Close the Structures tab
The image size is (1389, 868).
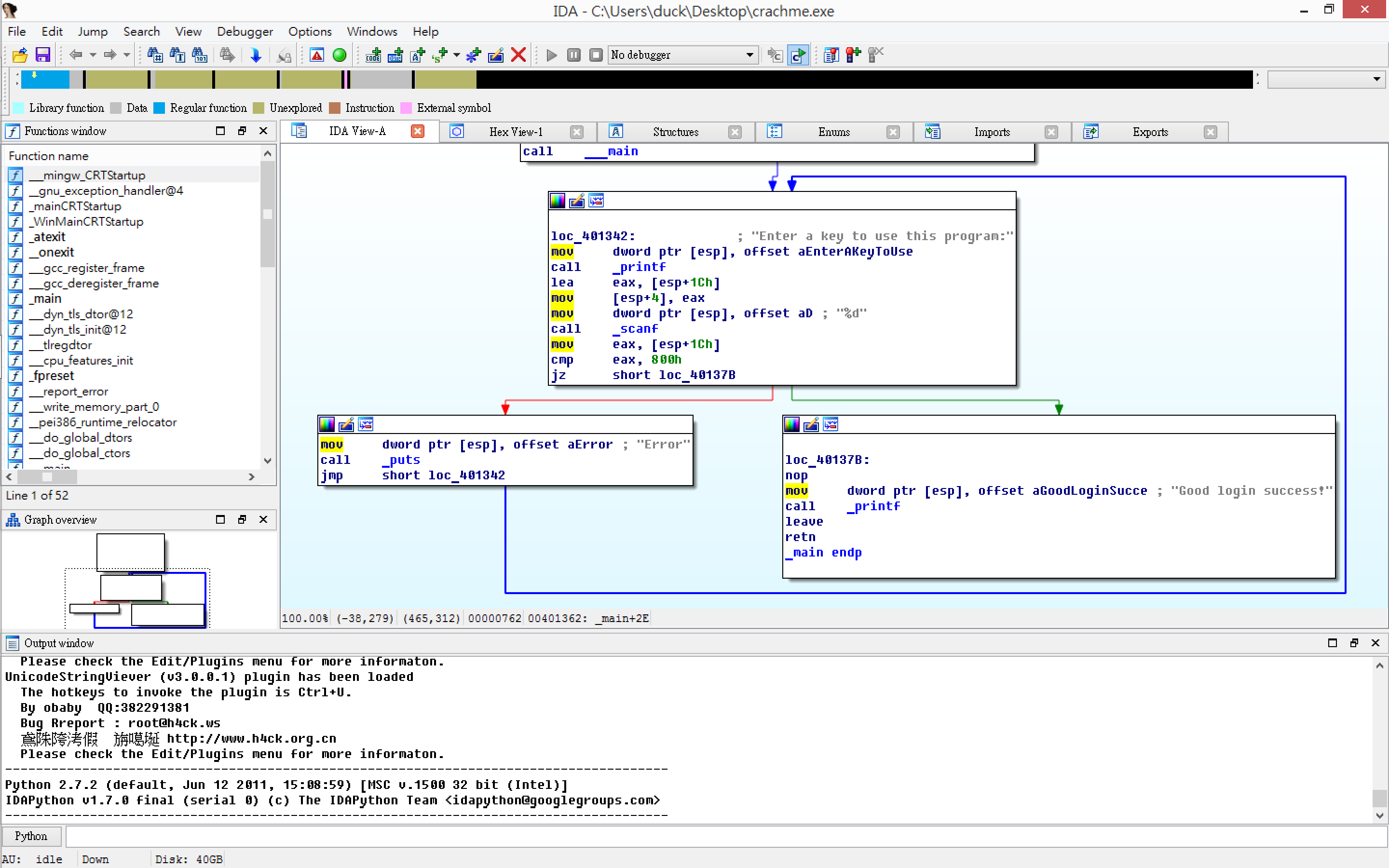click(x=735, y=132)
